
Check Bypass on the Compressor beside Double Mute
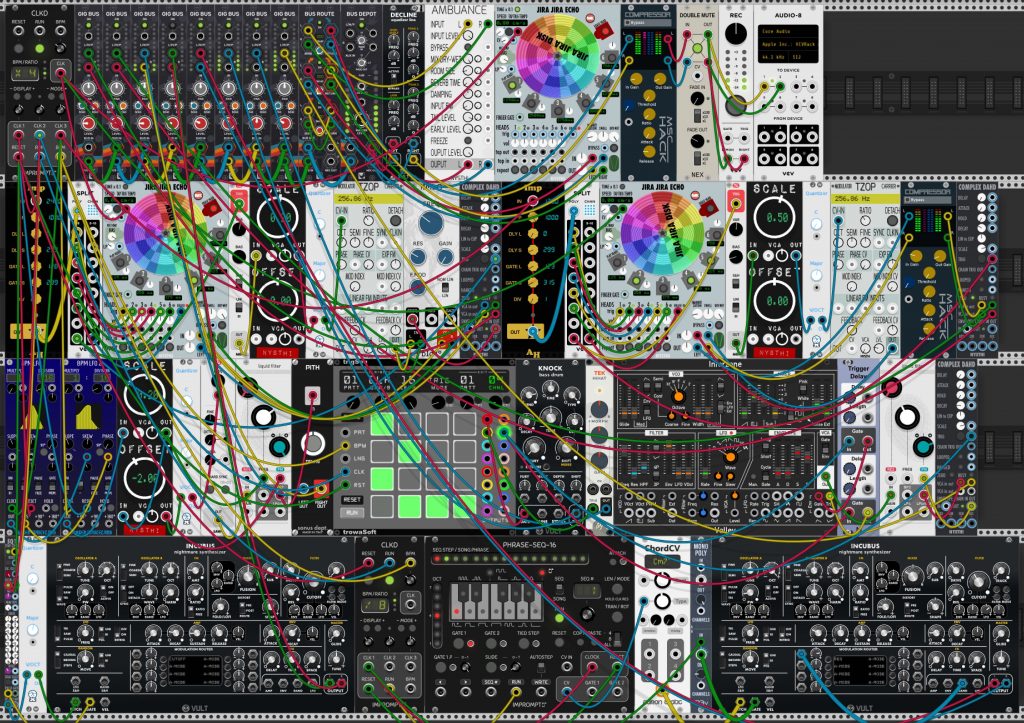630,23
